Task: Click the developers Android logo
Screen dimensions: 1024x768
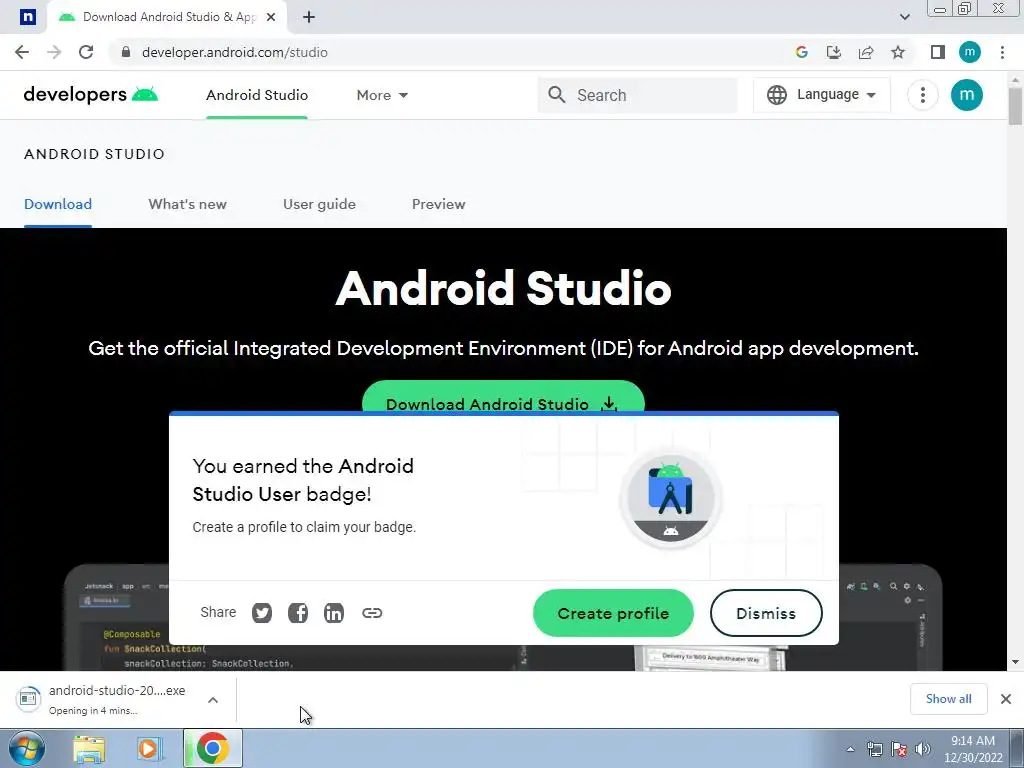Action: [x=91, y=95]
